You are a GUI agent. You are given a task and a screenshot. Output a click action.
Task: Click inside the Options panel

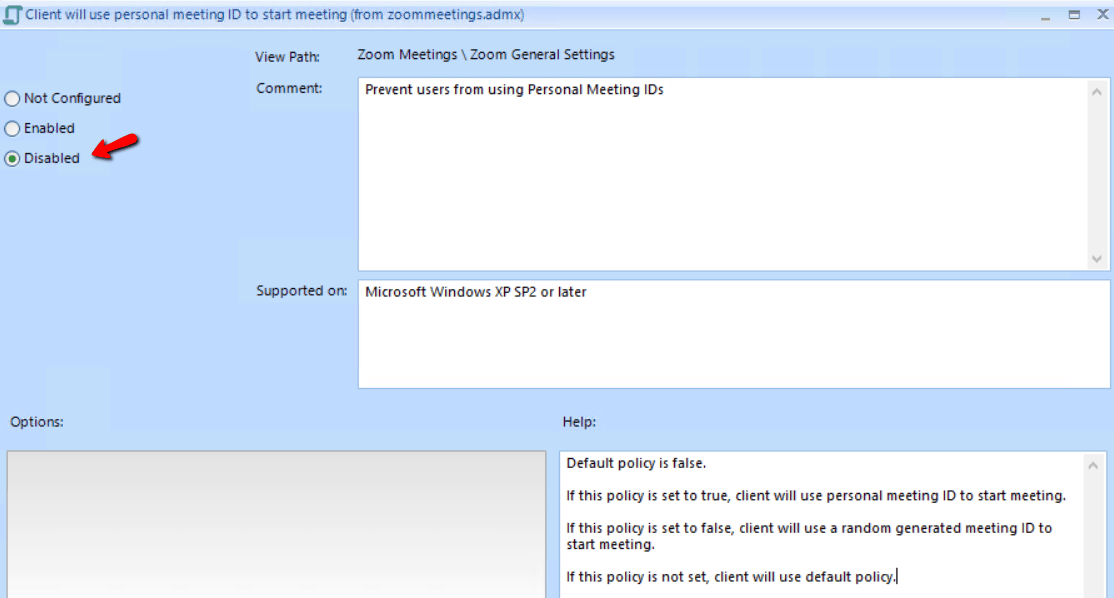click(x=276, y=524)
